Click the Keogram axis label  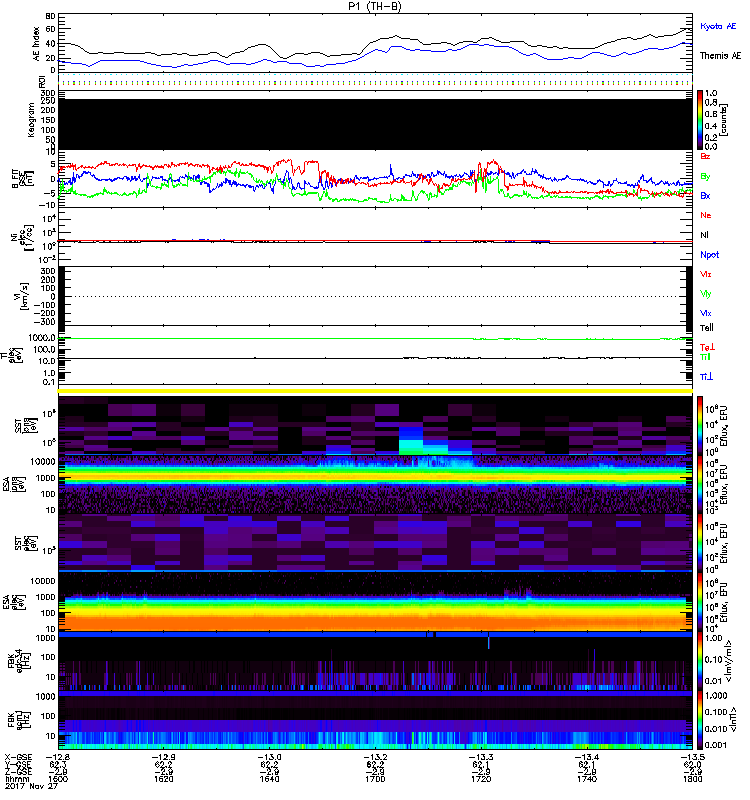[x=31, y=120]
